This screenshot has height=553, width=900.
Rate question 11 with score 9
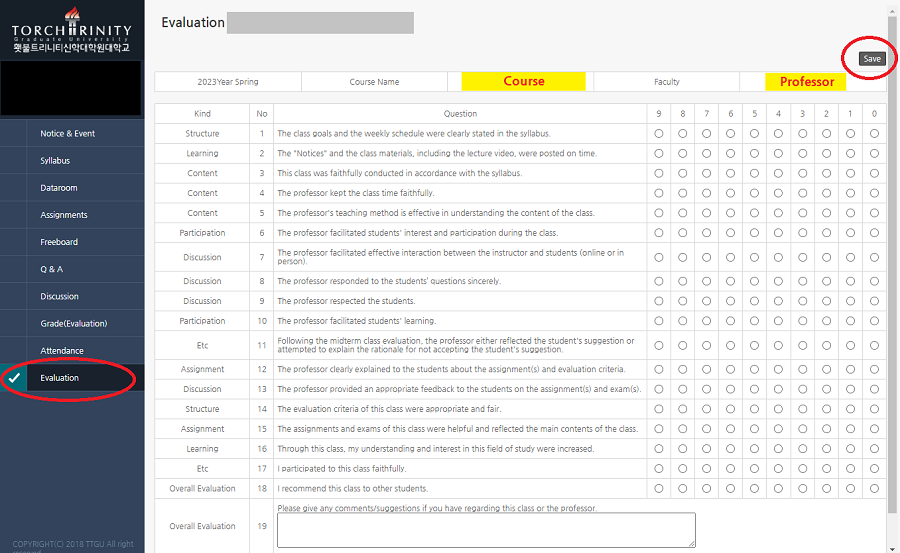click(x=658, y=345)
